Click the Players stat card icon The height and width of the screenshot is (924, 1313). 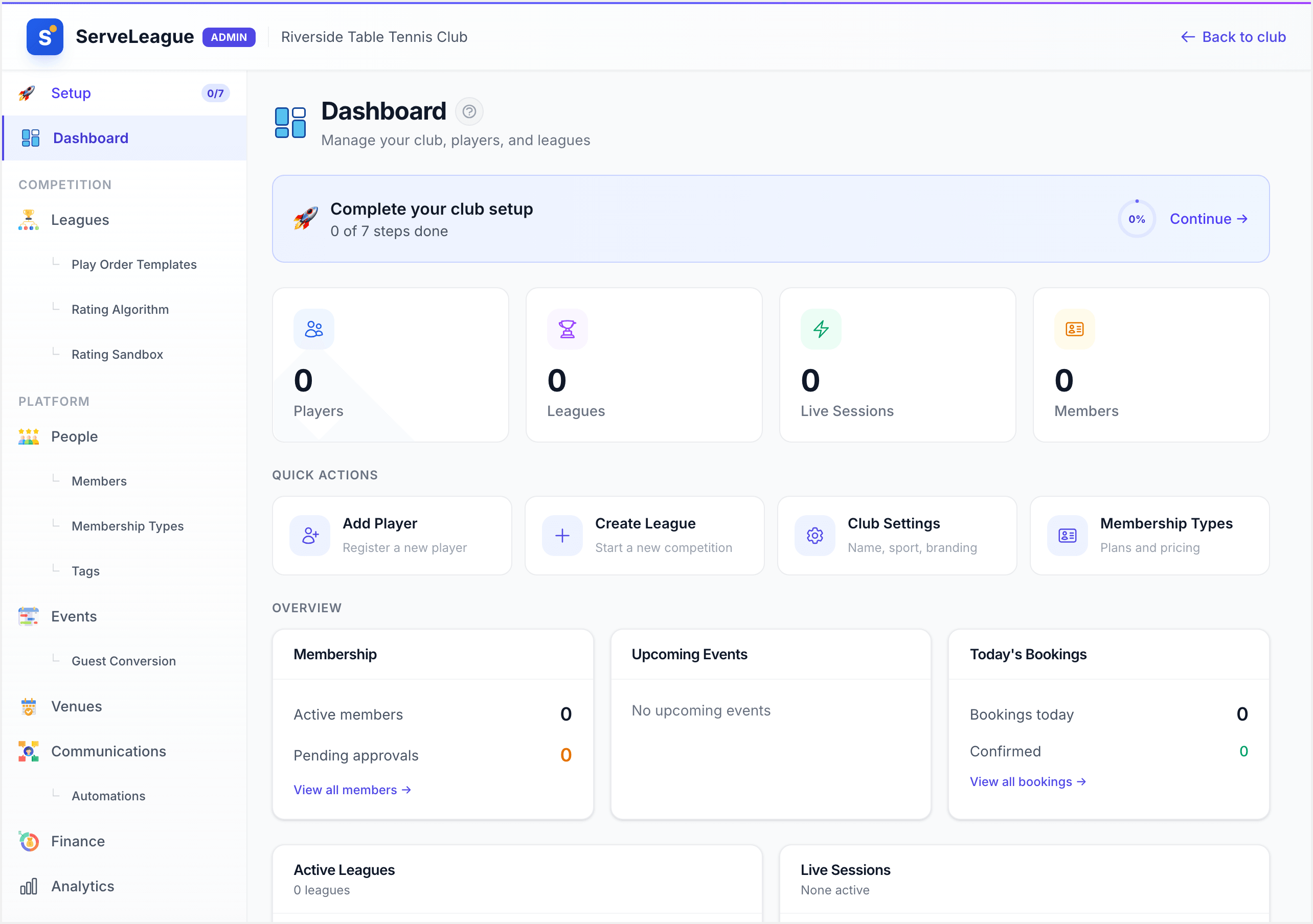click(x=314, y=329)
